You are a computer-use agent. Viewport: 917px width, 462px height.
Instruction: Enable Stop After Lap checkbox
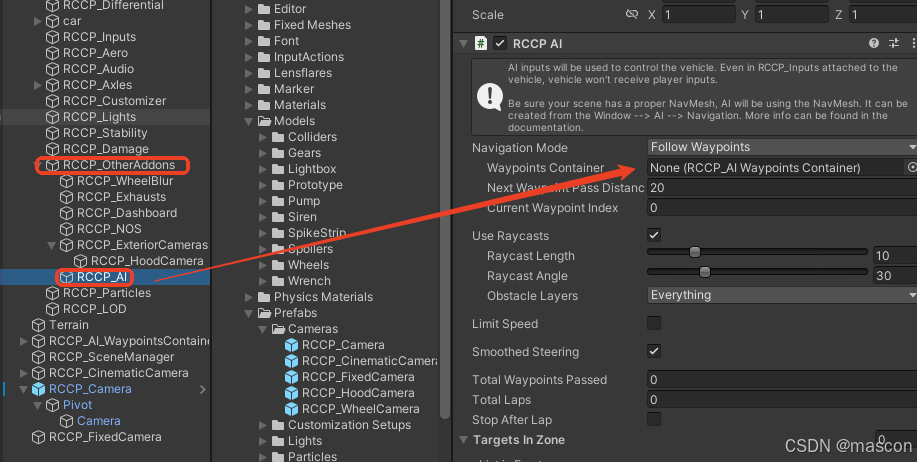(x=654, y=419)
